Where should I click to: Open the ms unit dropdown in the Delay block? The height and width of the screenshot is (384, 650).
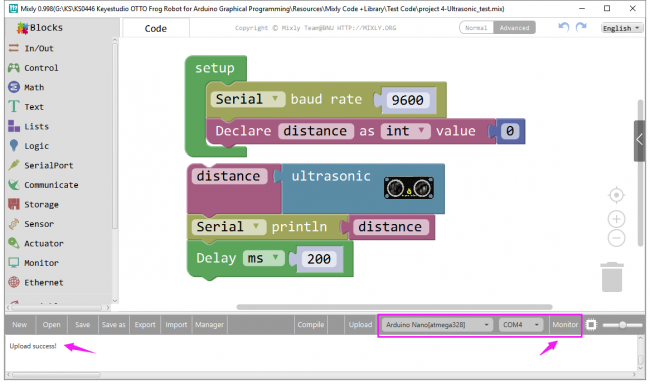(x=264, y=258)
